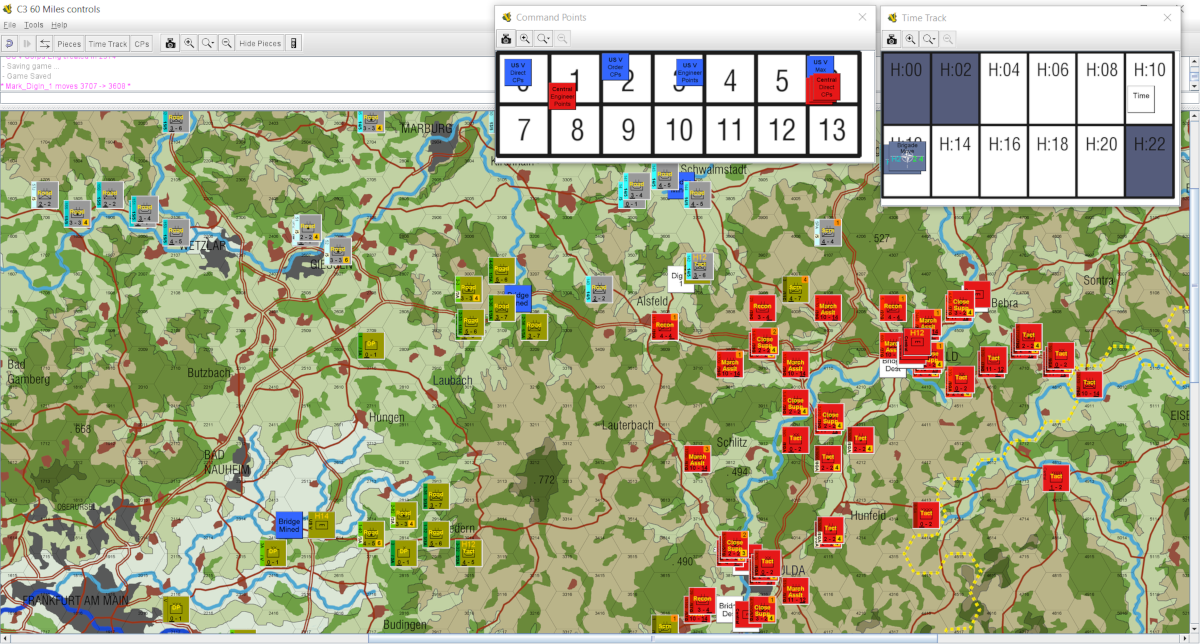Image resolution: width=1200 pixels, height=644 pixels.
Task: Click cell 7 in Command Points track
Action: tap(524, 130)
